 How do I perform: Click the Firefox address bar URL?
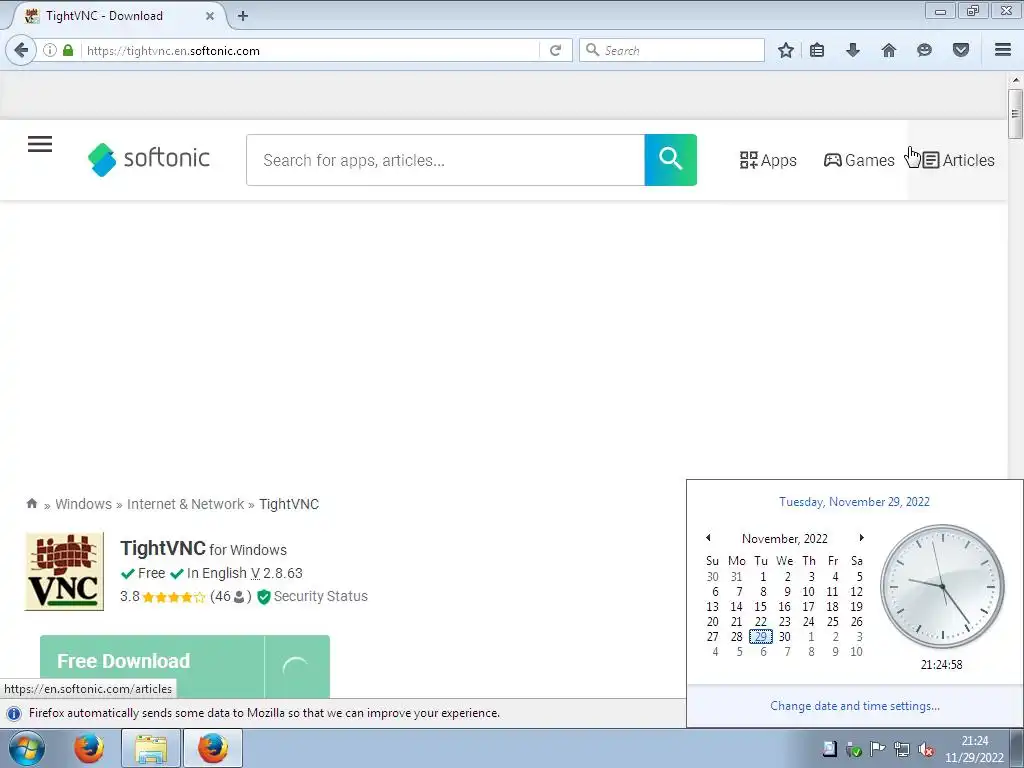(x=310, y=50)
